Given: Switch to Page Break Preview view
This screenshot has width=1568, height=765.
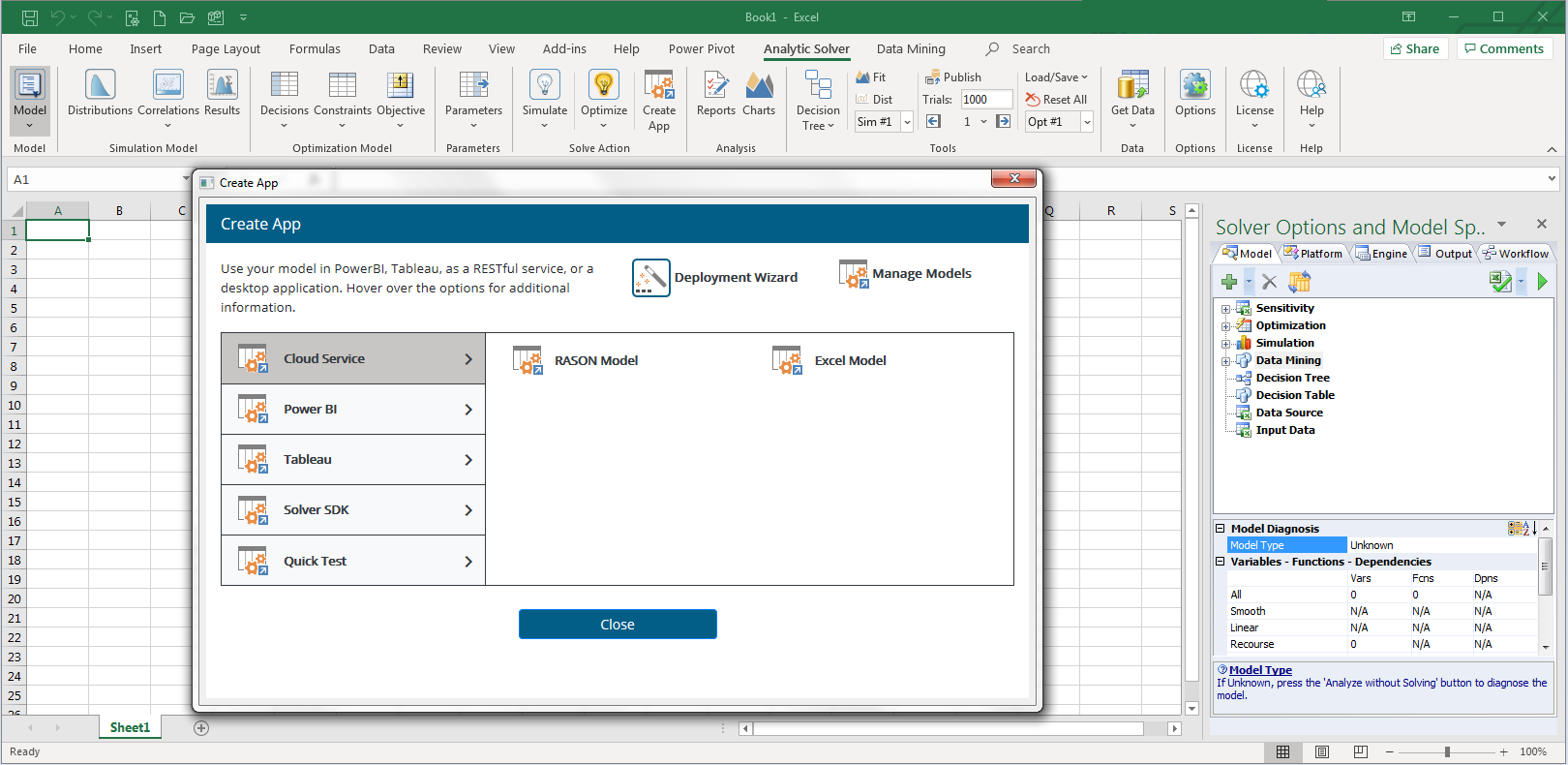Looking at the screenshot, I should click(1360, 752).
